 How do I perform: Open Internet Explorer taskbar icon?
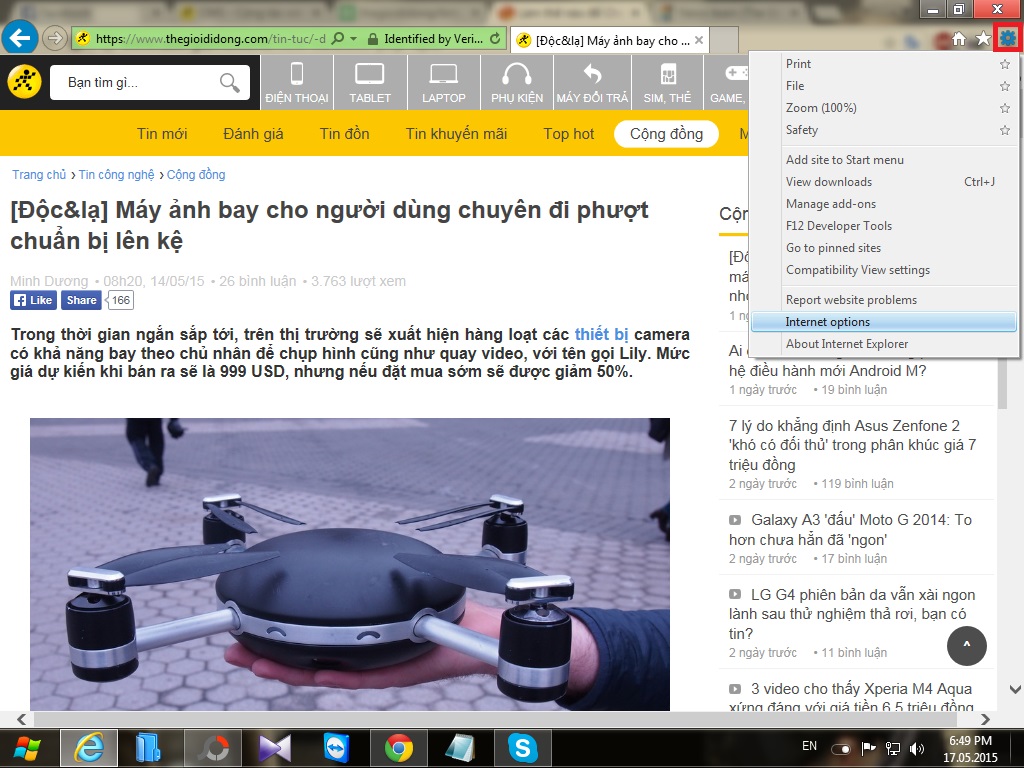pyautogui.click(x=89, y=748)
